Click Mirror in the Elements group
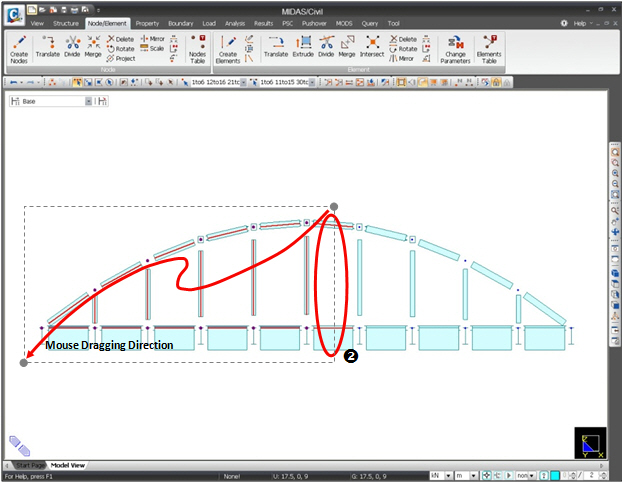This screenshot has width=622, height=482. 400,58
